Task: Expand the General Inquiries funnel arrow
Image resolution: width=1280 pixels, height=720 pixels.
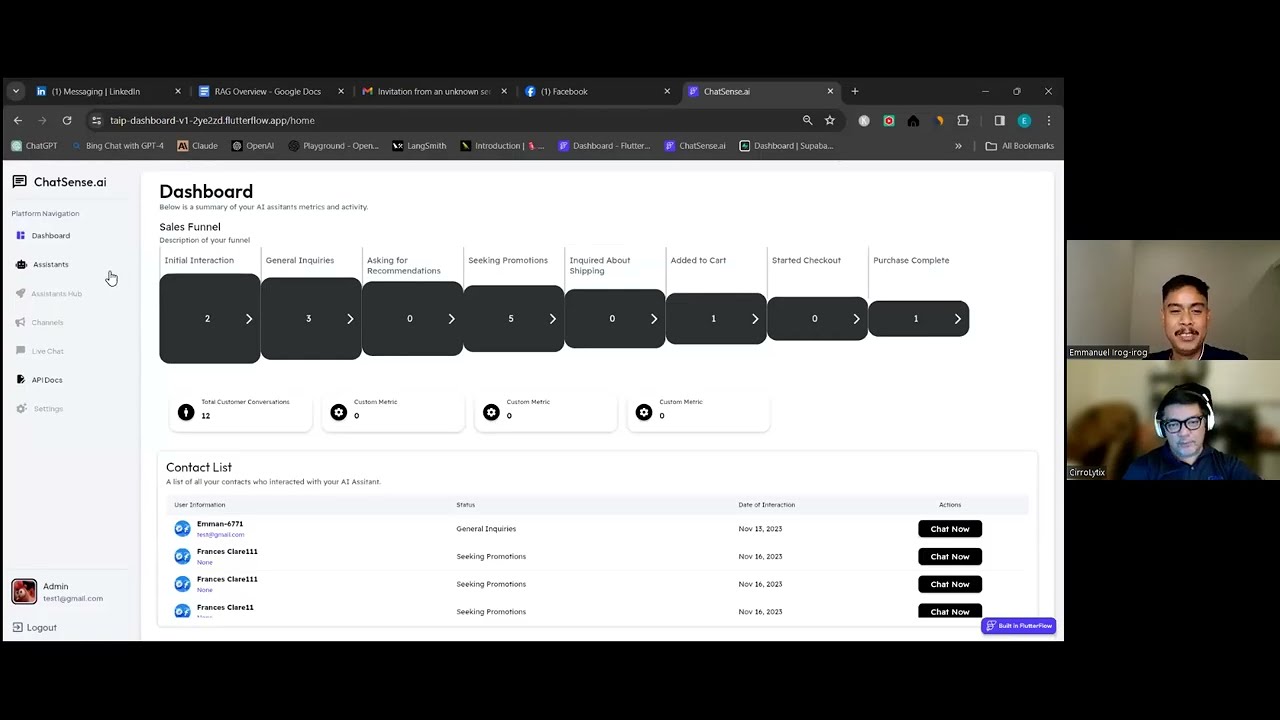Action: coord(350,319)
